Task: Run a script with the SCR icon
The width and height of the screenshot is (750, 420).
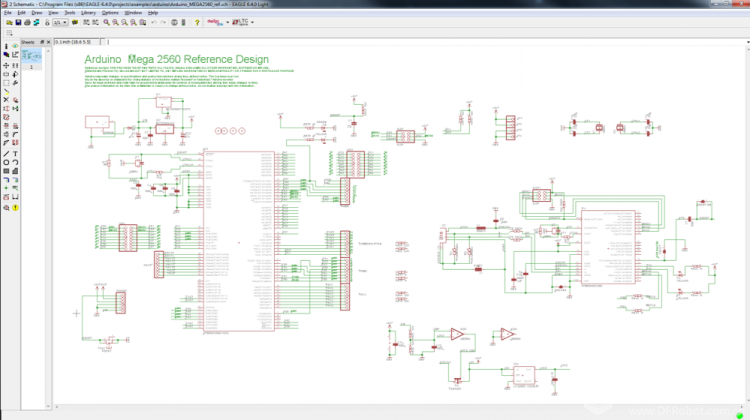Action: click(x=86, y=22)
